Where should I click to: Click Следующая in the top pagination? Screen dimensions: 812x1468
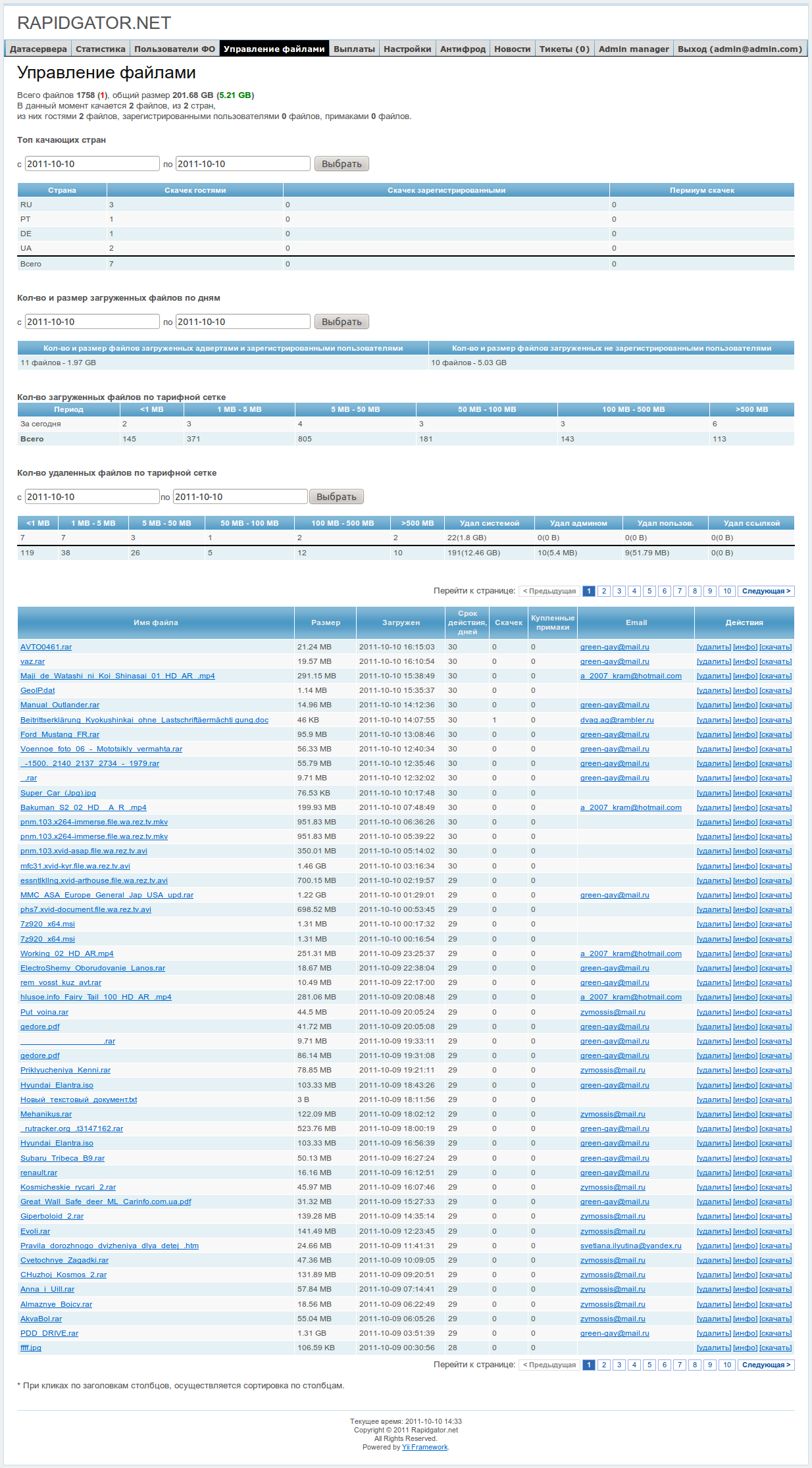766,591
